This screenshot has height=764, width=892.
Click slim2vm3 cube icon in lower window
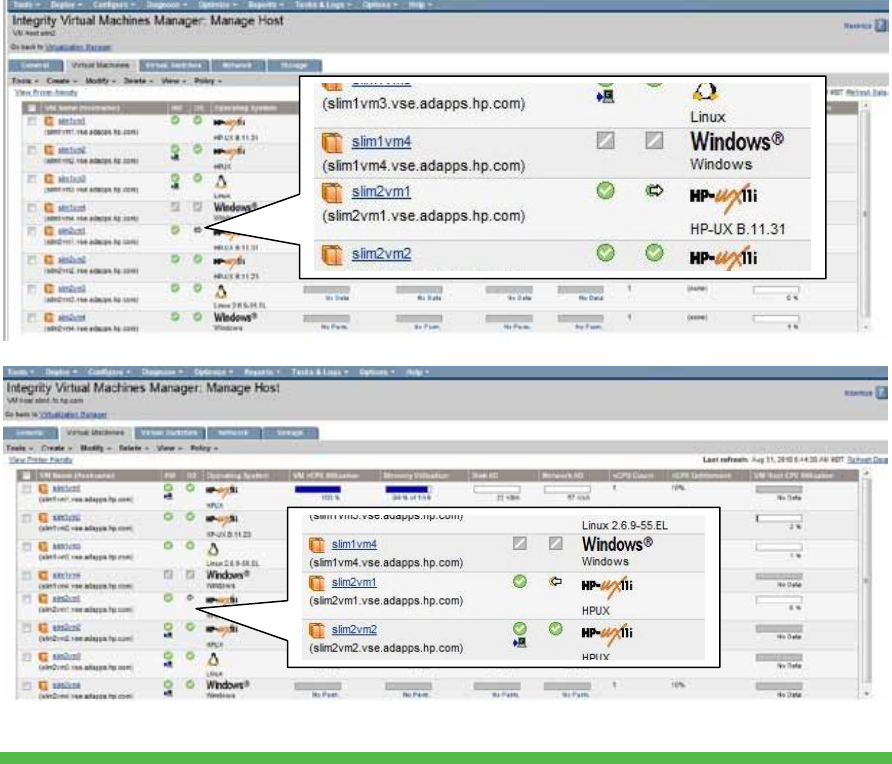[x=43, y=657]
